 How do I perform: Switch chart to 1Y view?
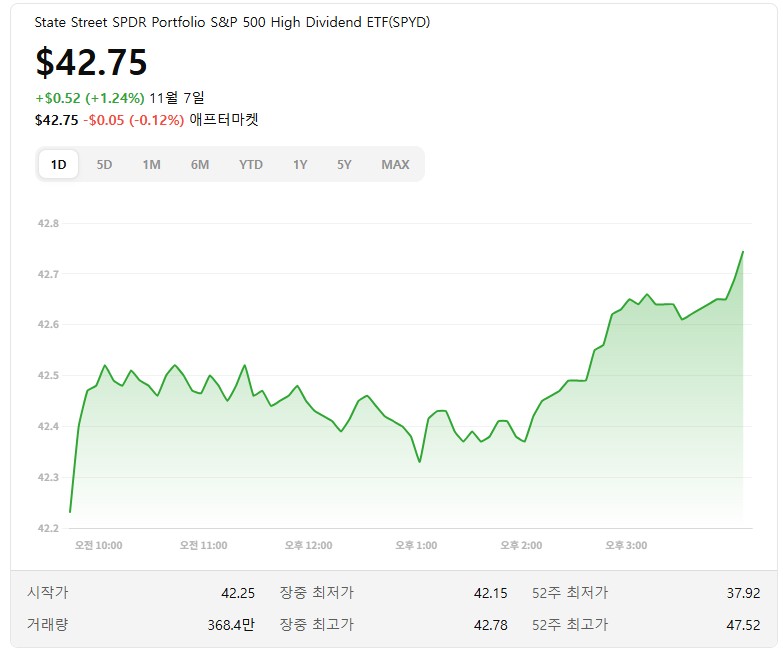pyautogui.click(x=300, y=164)
